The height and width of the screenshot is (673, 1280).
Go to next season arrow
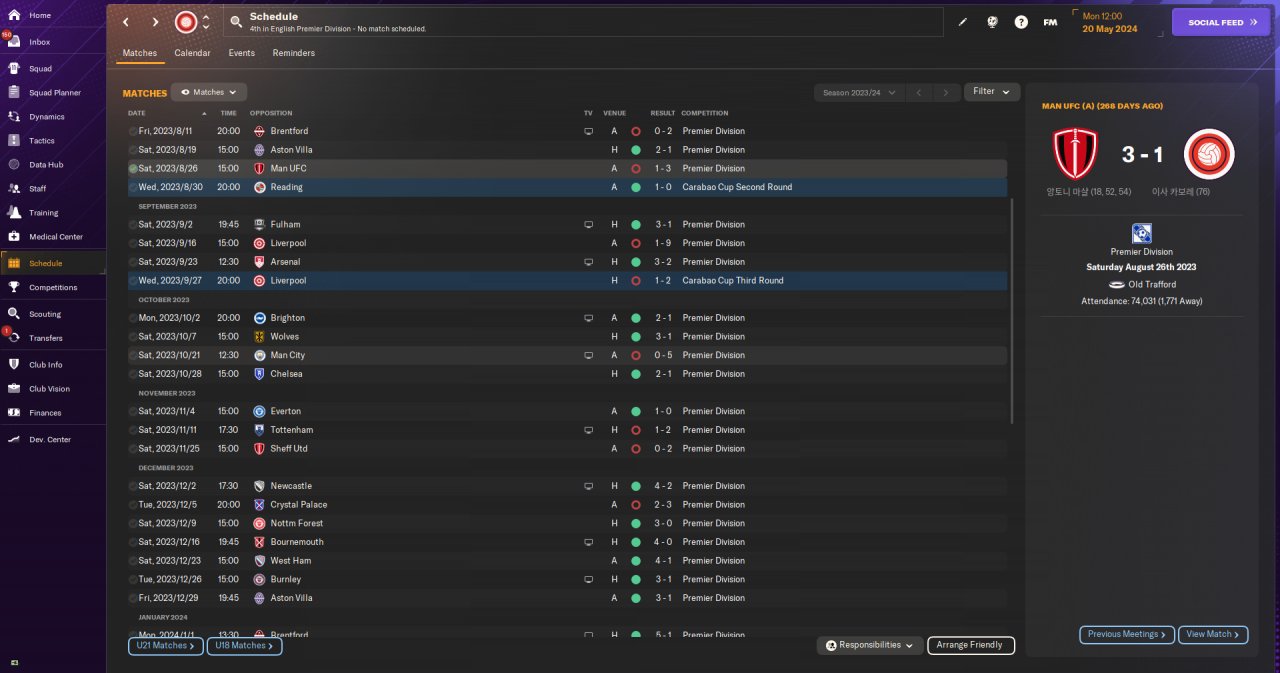[x=946, y=93]
